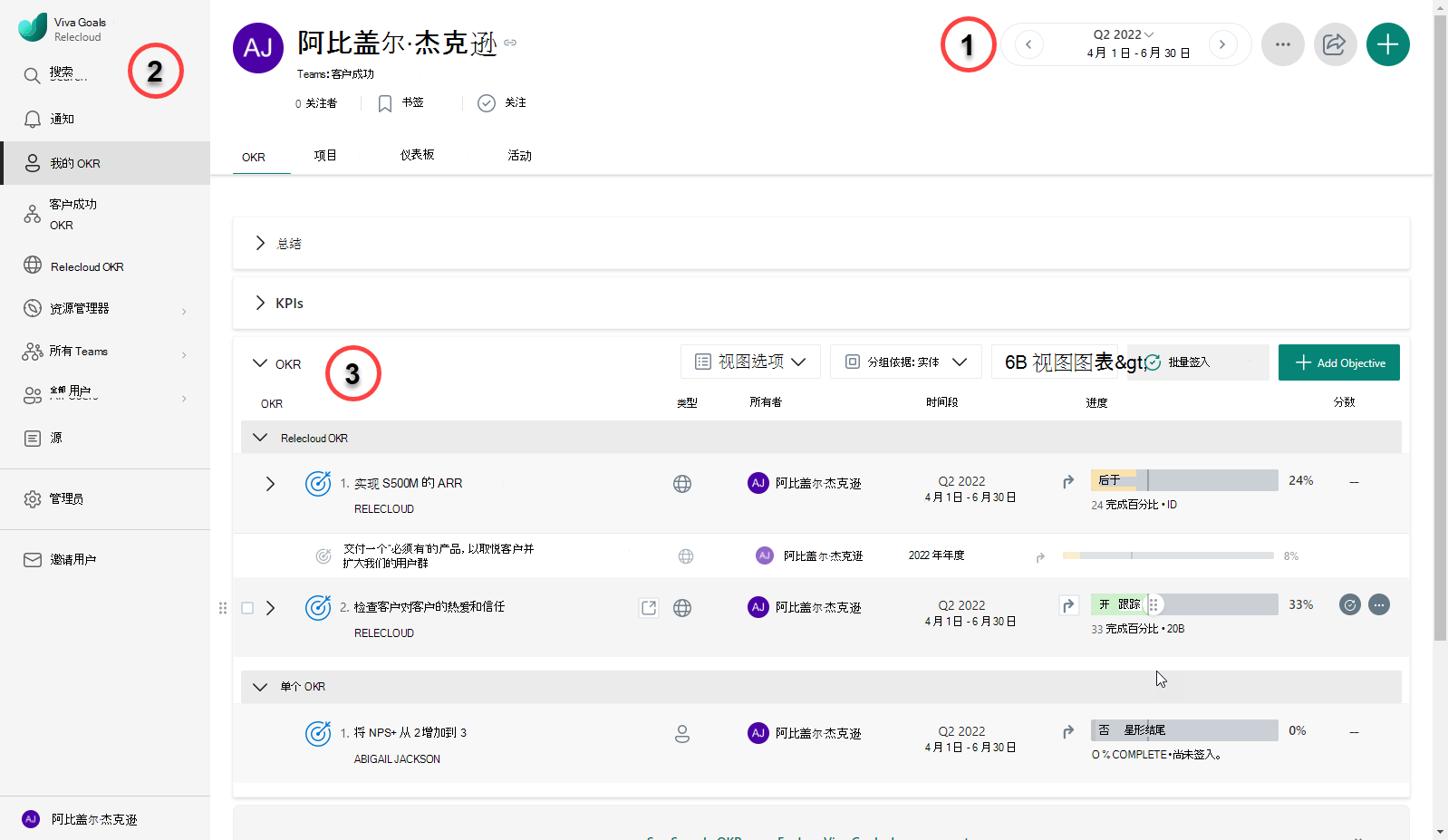
Task: Click Add Objective button
Action: coord(1339,362)
